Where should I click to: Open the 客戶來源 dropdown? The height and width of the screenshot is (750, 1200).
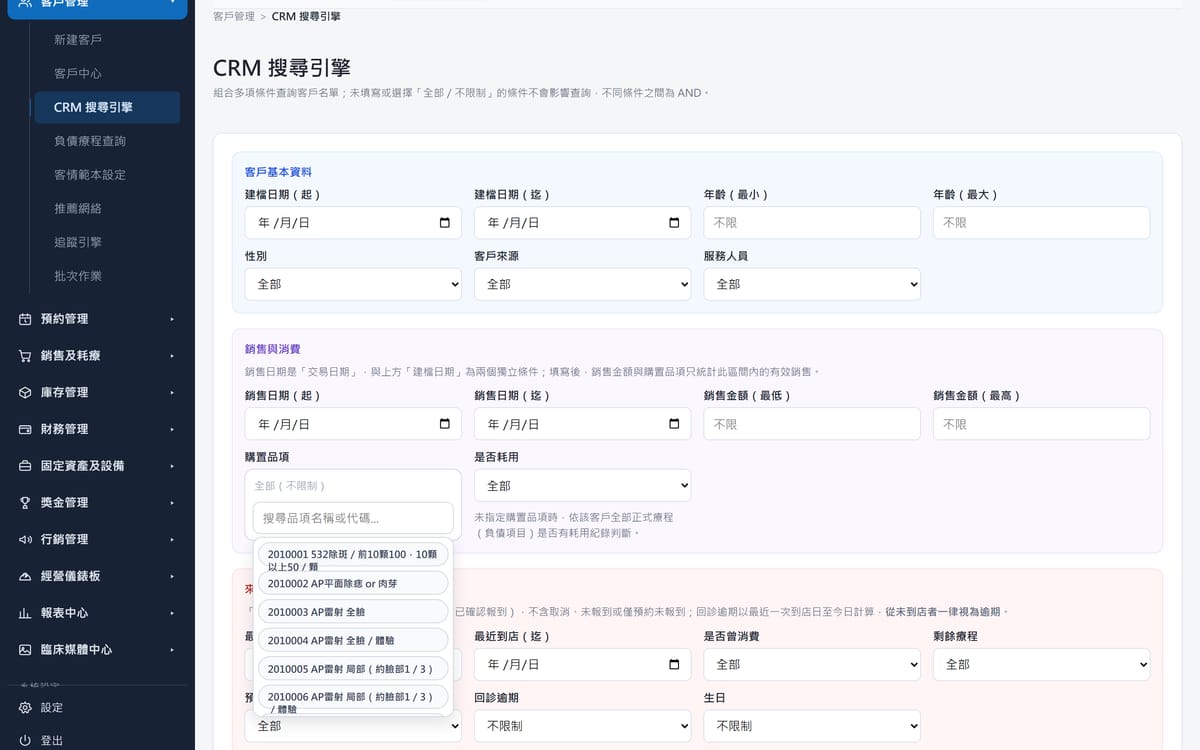pos(582,284)
